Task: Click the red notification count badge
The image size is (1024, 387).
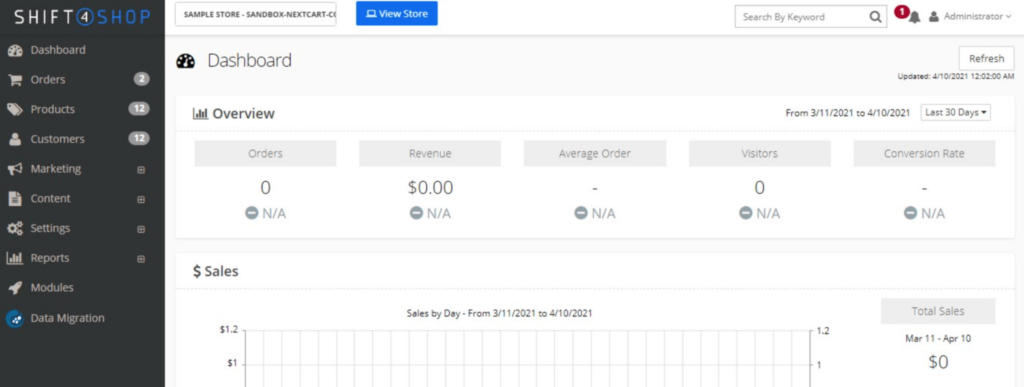Action: click(902, 11)
